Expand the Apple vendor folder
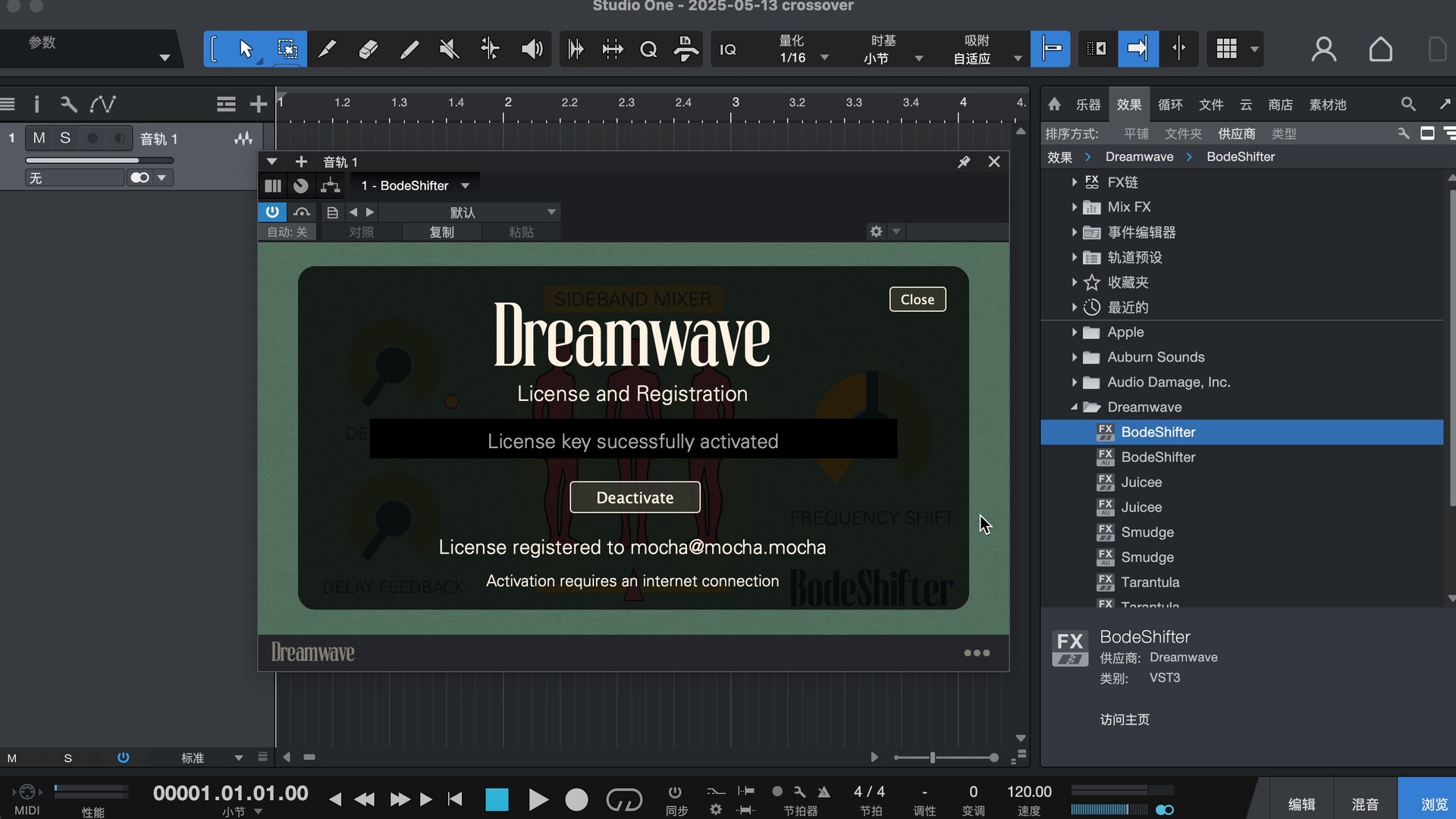 (x=1075, y=332)
